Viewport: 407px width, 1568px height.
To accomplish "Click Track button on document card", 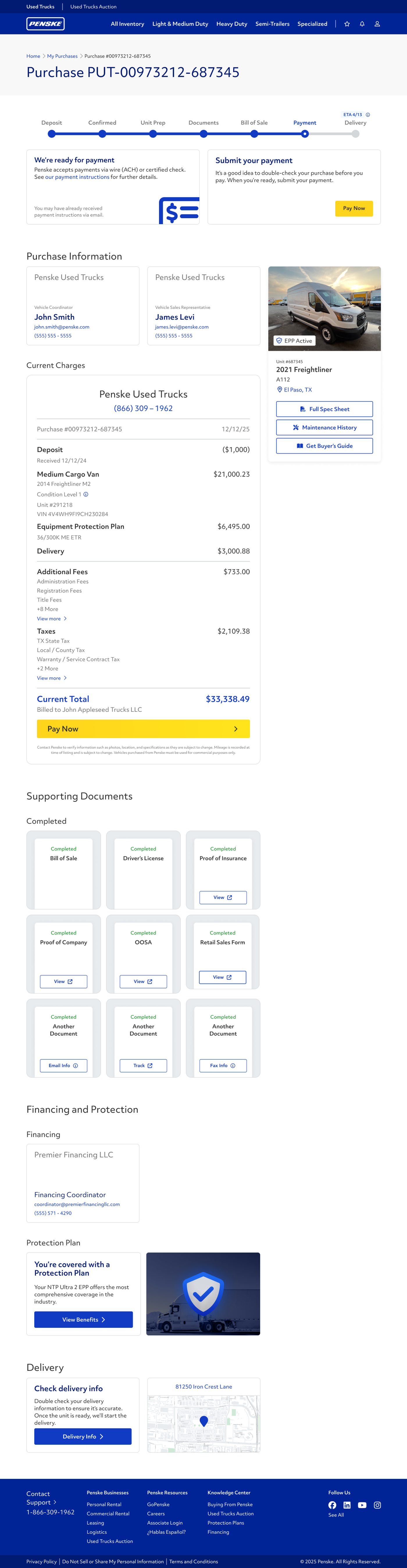I will [x=143, y=1065].
